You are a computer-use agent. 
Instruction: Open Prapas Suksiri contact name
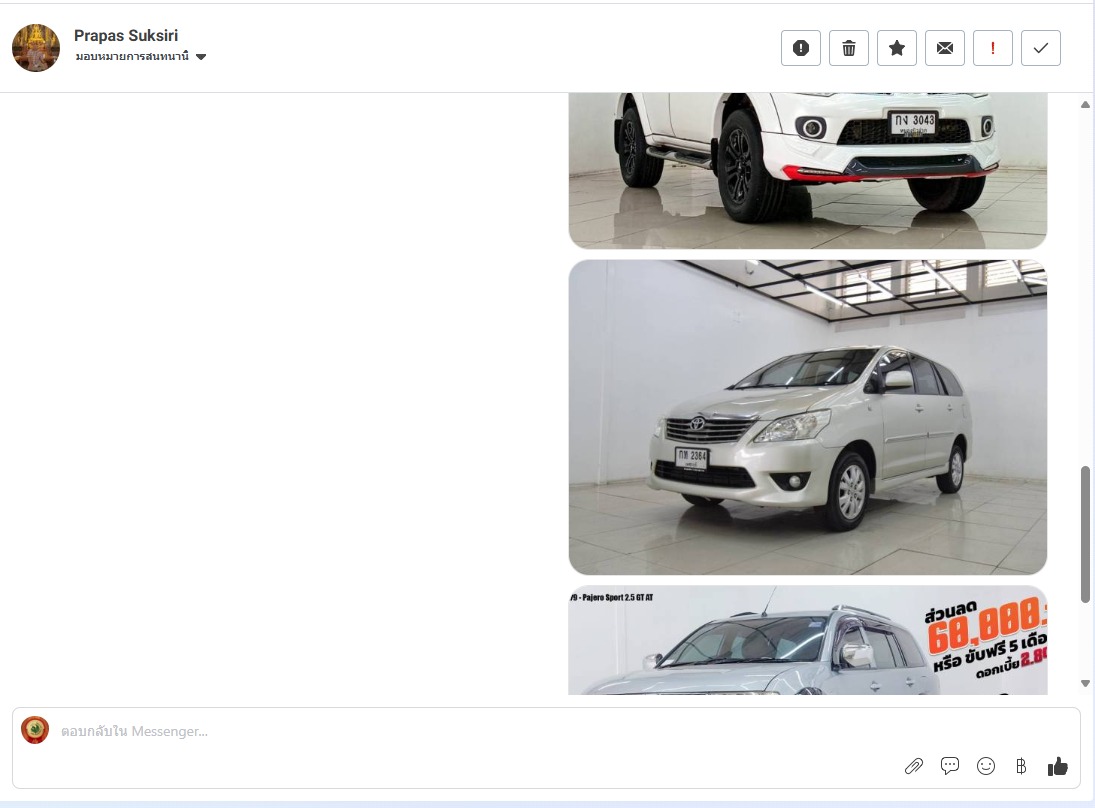click(126, 36)
